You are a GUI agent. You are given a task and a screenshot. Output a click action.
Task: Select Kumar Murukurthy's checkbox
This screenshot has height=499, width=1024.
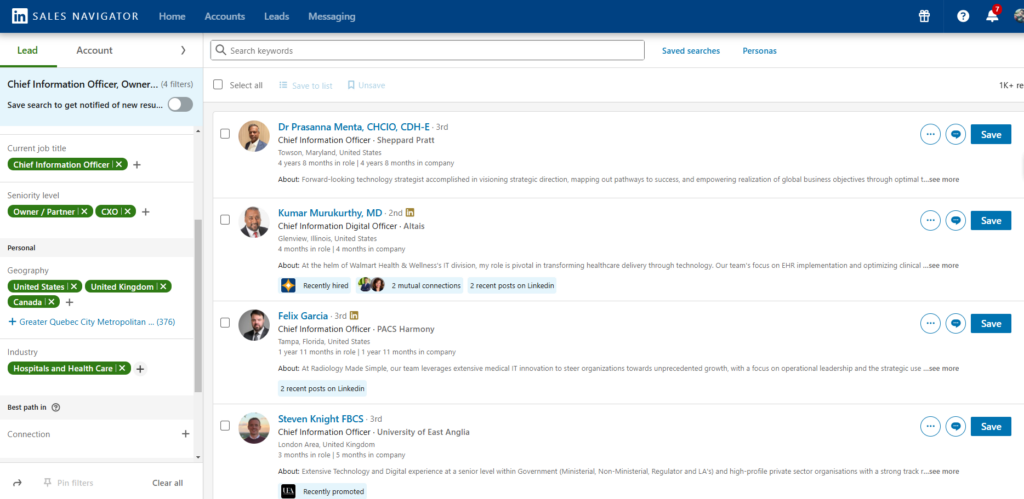tap(225, 220)
